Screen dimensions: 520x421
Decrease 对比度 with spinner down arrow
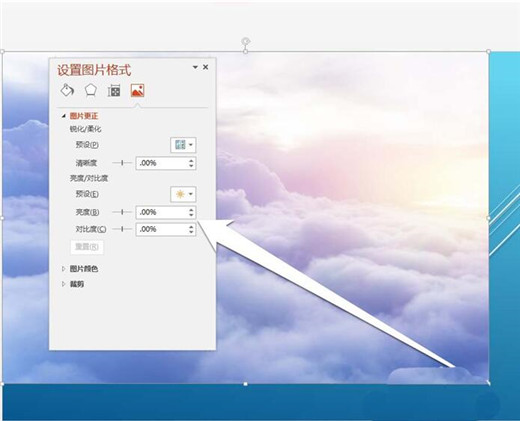[191, 232]
